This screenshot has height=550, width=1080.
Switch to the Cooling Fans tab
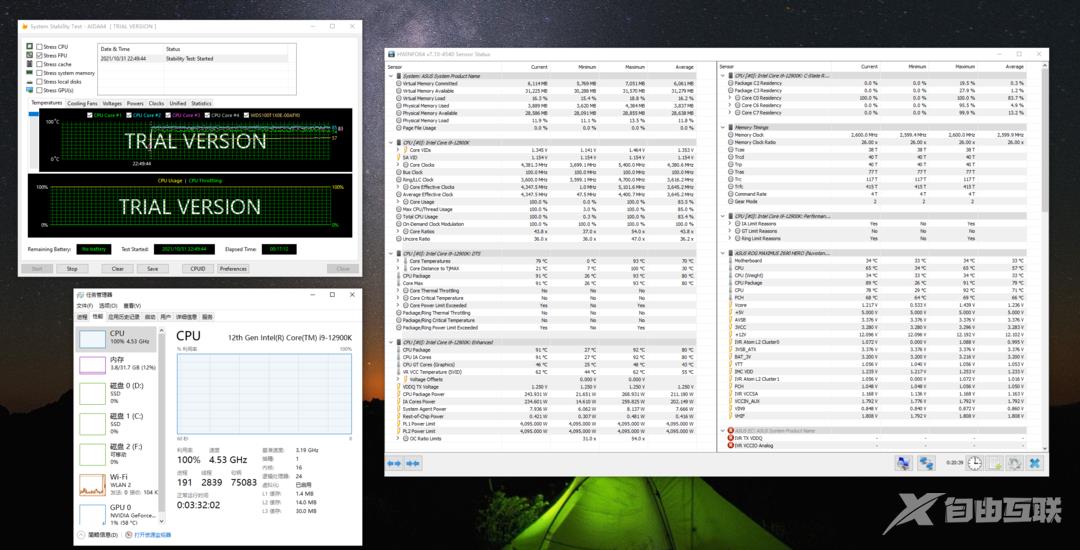(82, 103)
